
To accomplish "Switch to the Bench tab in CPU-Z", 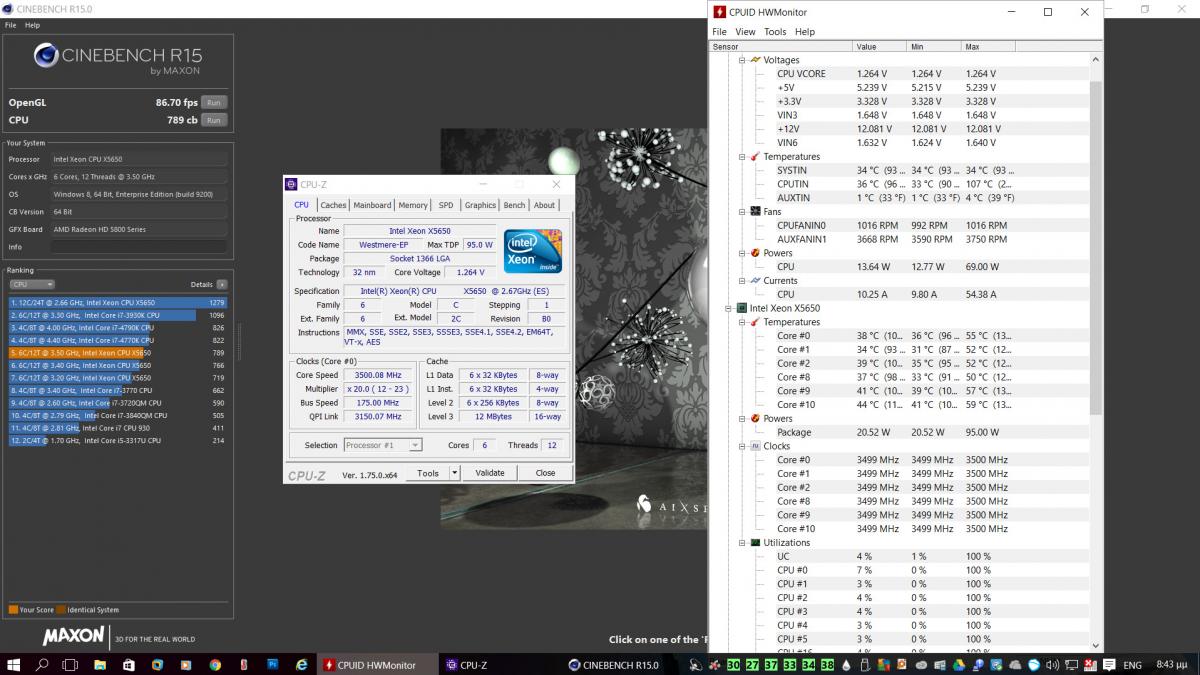I will (x=514, y=205).
